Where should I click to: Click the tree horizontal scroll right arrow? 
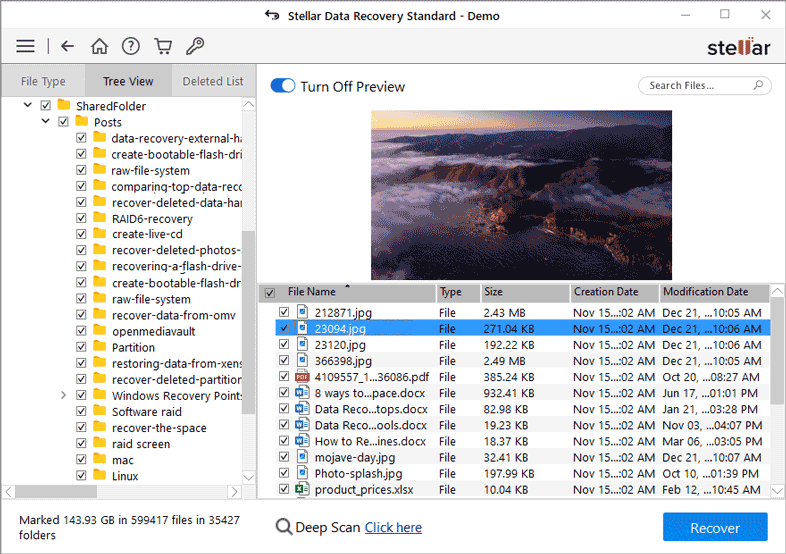[234, 492]
